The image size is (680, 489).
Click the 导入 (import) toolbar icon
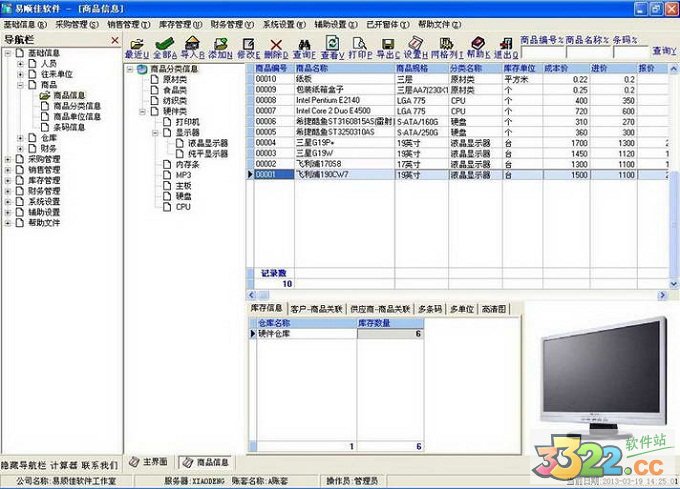(x=192, y=43)
